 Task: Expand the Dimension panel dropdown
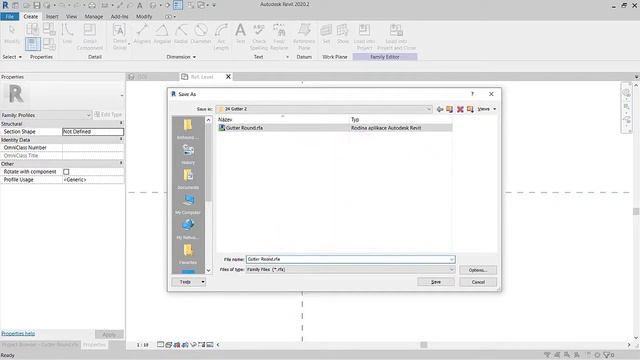[181, 57]
